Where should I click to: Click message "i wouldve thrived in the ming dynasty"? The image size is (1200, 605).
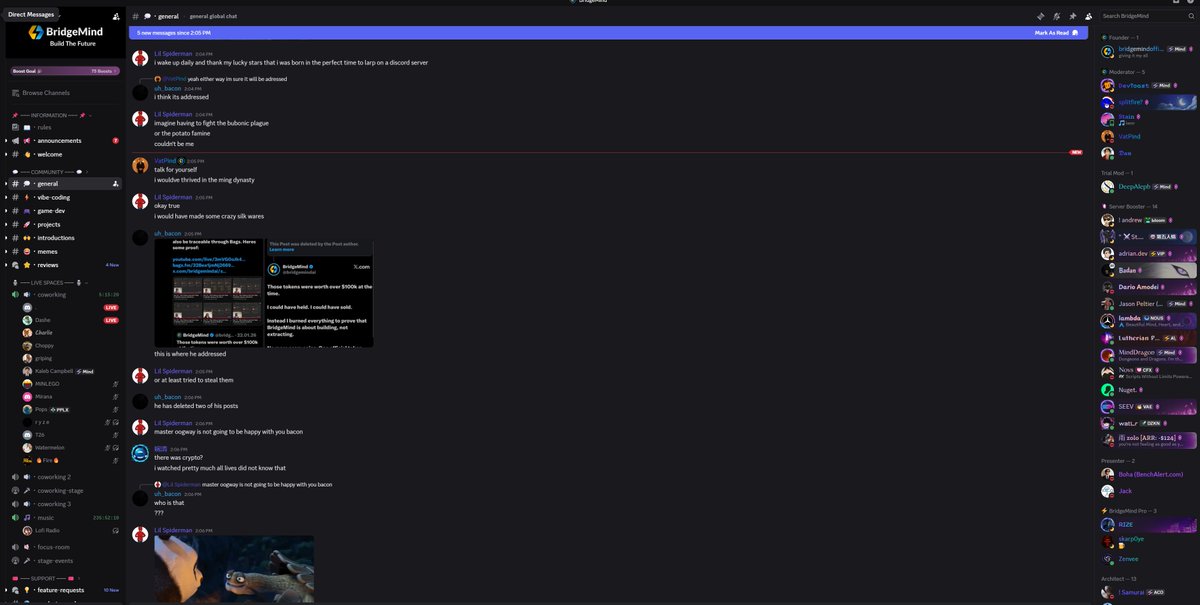[x=204, y=180]
